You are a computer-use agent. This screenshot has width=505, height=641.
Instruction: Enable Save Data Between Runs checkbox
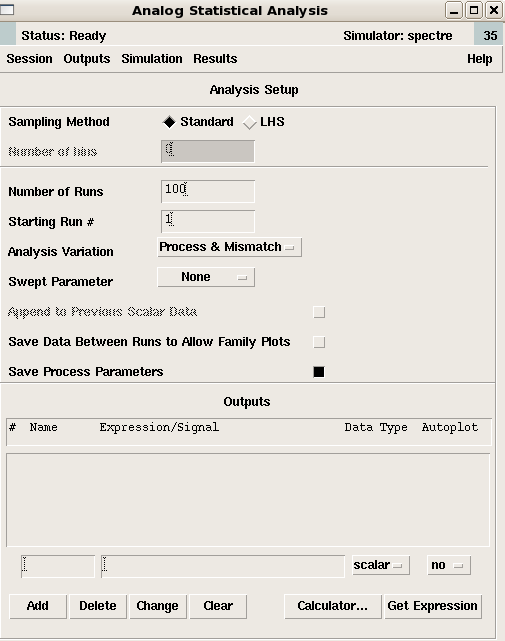click(319, 342)
